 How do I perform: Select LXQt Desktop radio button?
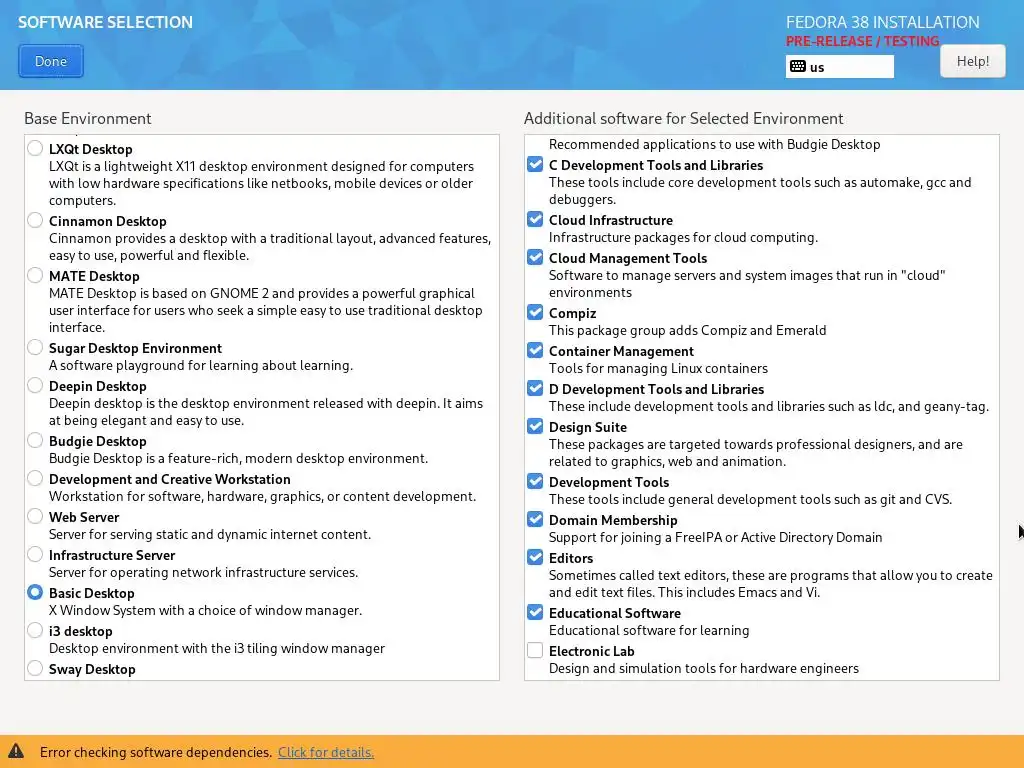[35, 148]
